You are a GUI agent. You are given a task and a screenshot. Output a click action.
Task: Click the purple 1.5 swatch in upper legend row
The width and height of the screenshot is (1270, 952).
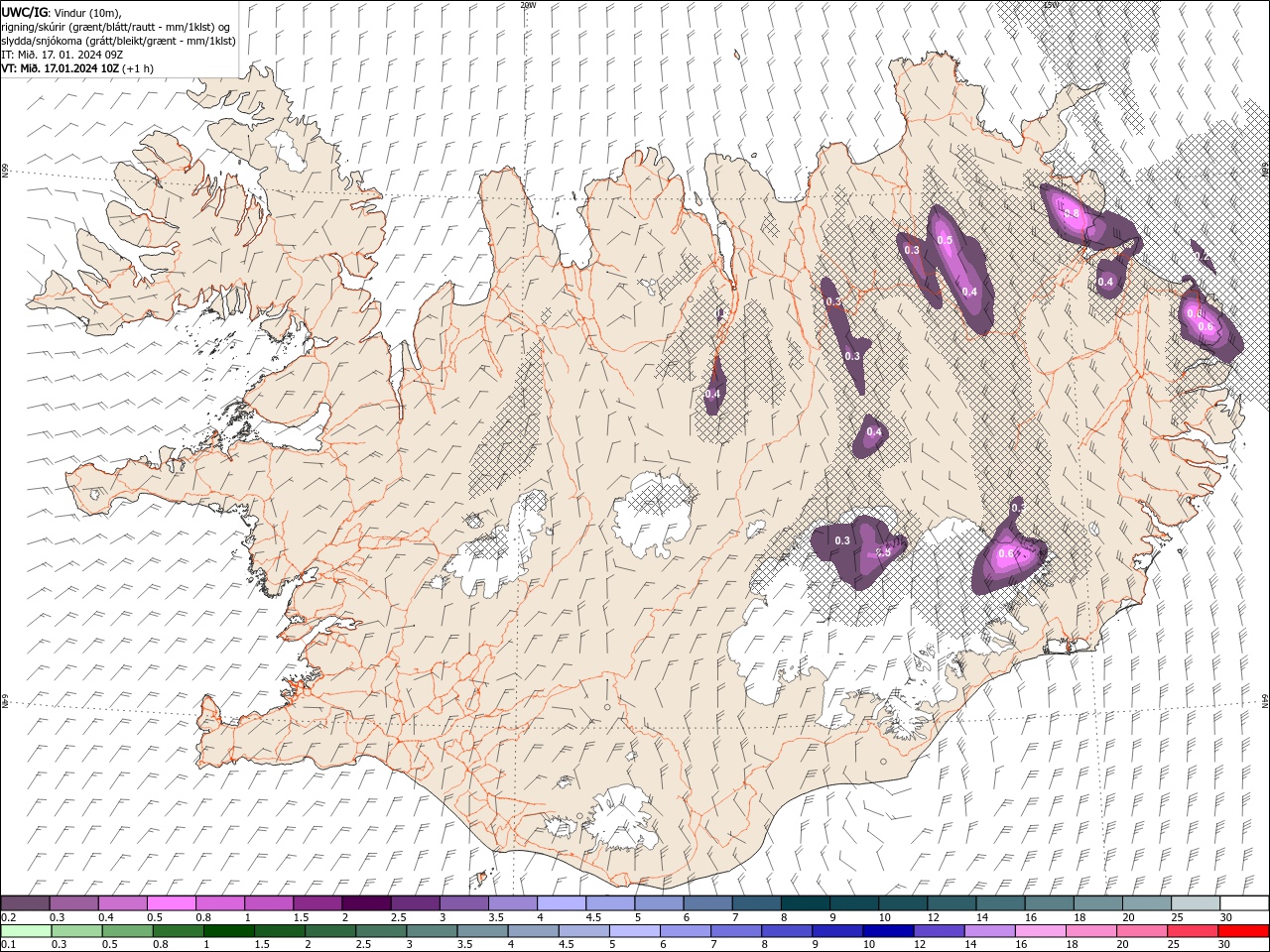point(317,903)
